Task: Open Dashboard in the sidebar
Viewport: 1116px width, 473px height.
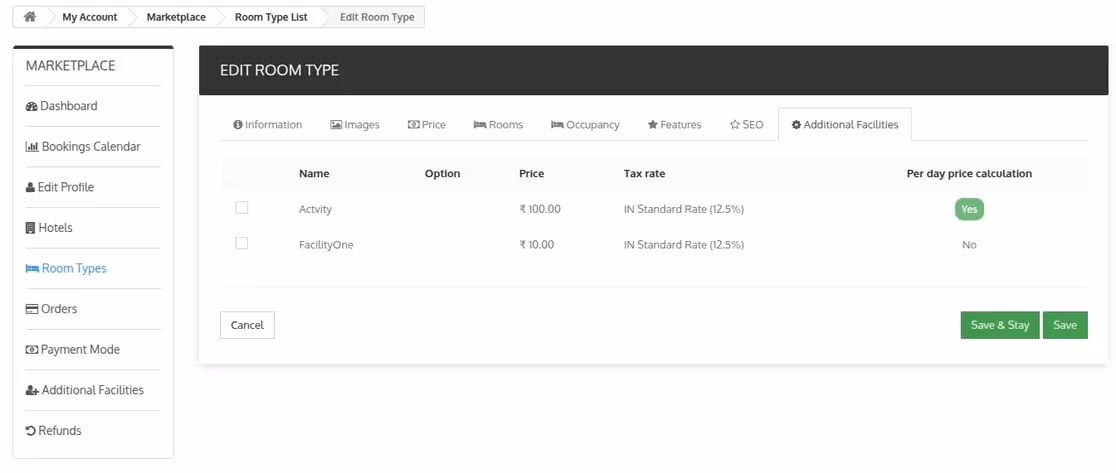Action: pos(62,106)
